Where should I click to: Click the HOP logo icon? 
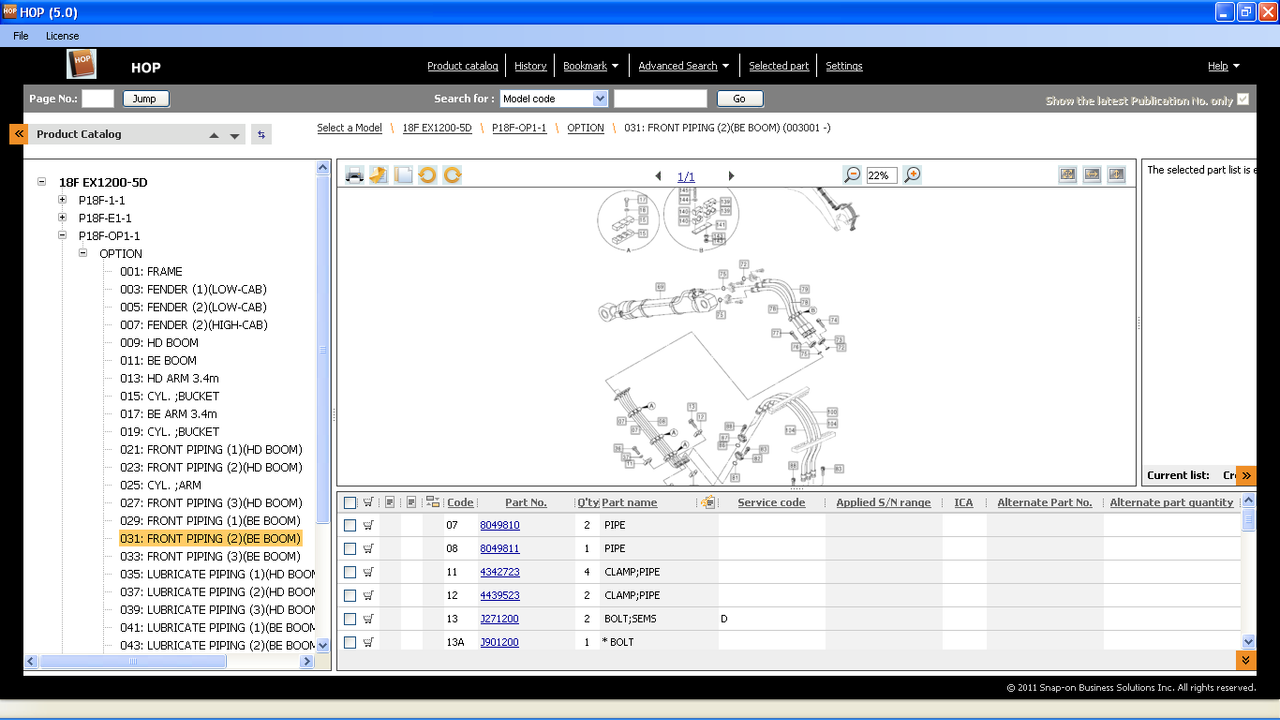(x=82, y=65)
